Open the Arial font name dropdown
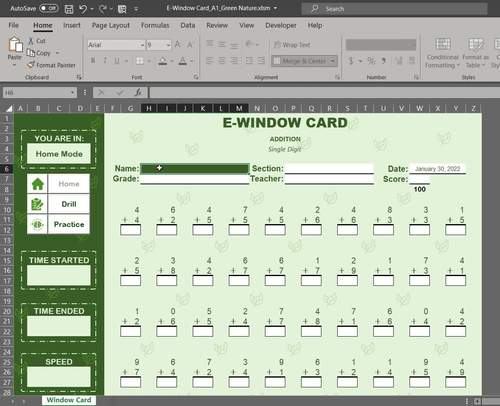 (142, 45)
